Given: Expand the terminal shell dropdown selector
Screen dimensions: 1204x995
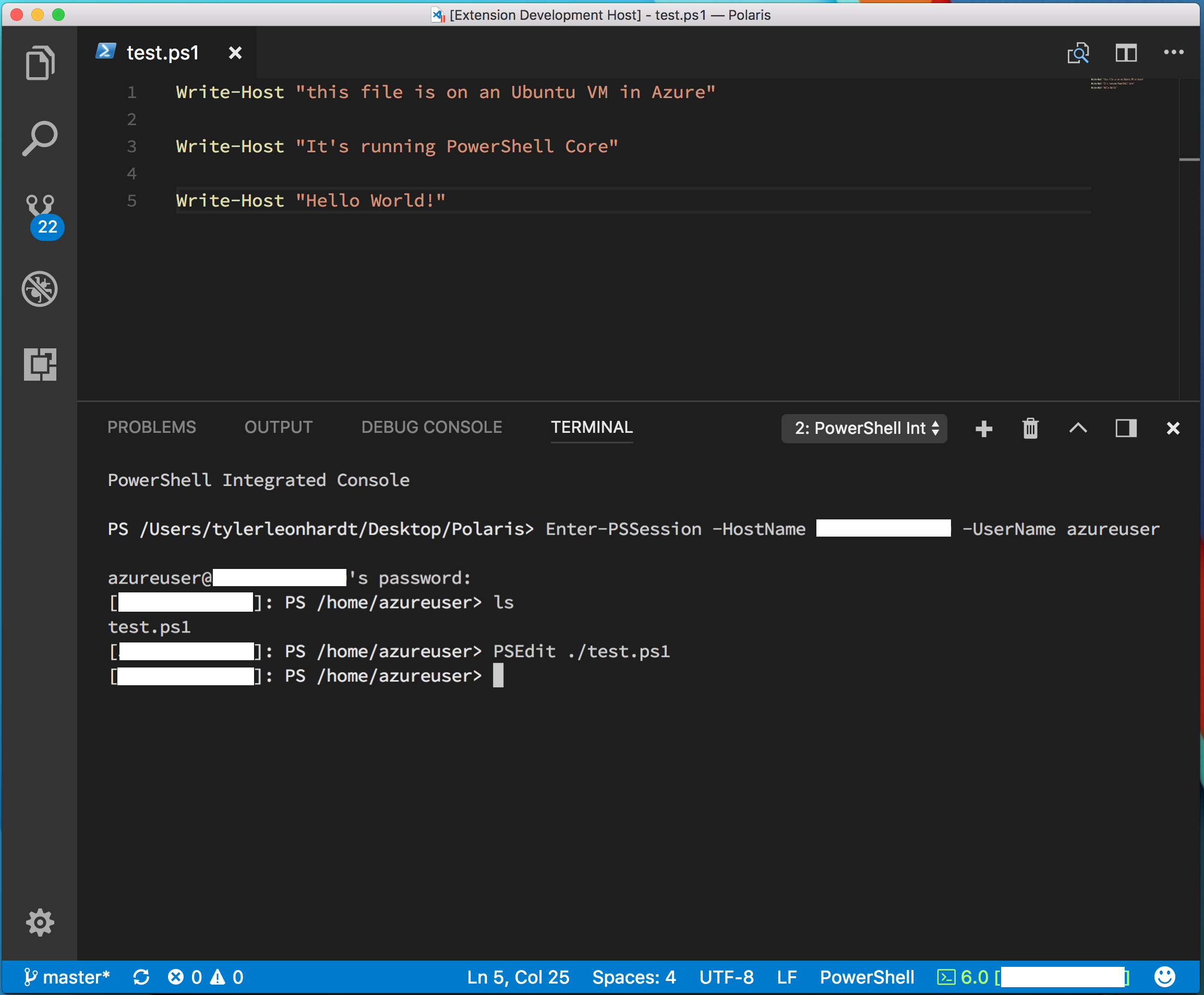Looking at the screenshot, I should click(x=863, y=428).
